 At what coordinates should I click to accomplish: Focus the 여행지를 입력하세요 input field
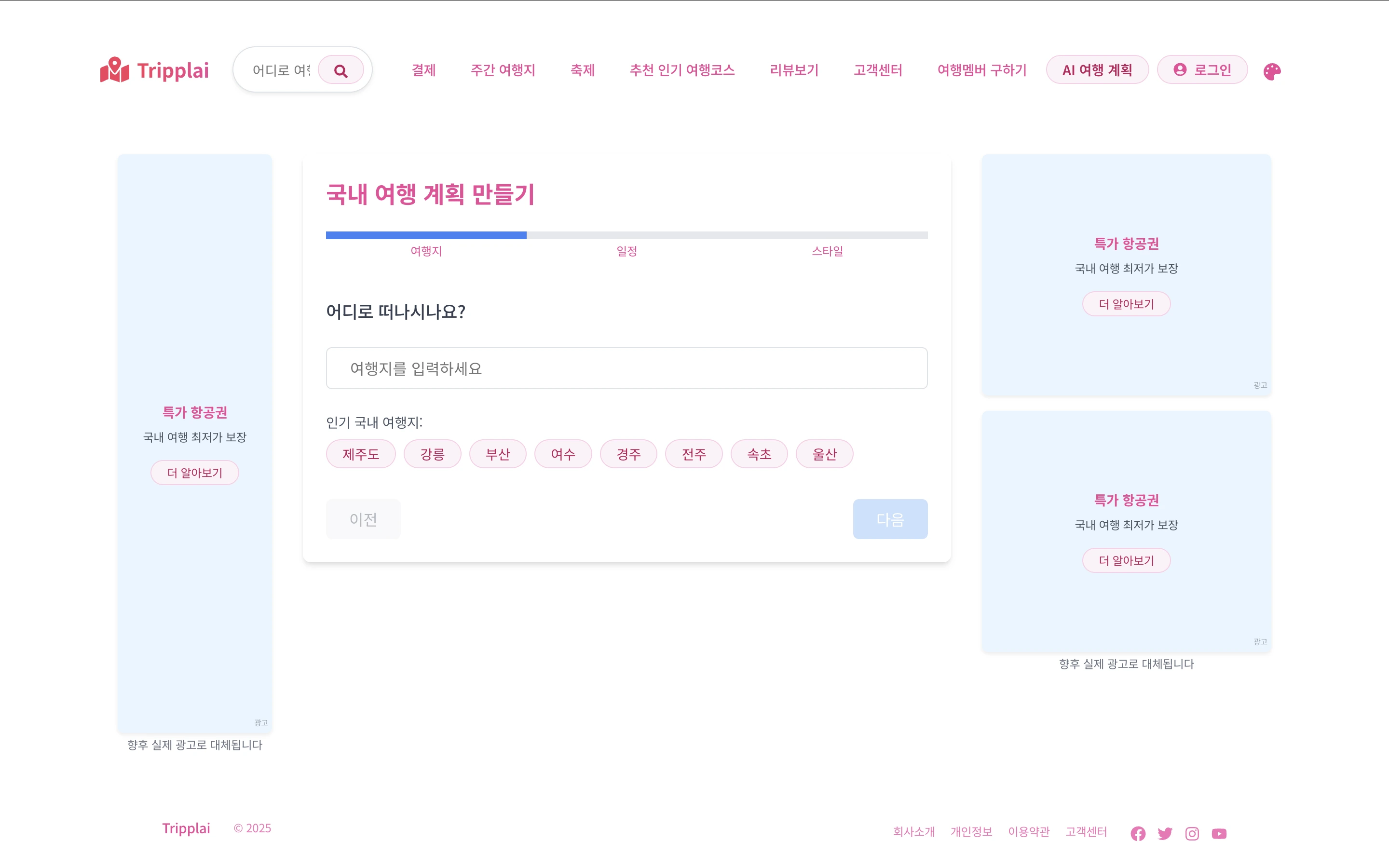click(x=626, y=368)
